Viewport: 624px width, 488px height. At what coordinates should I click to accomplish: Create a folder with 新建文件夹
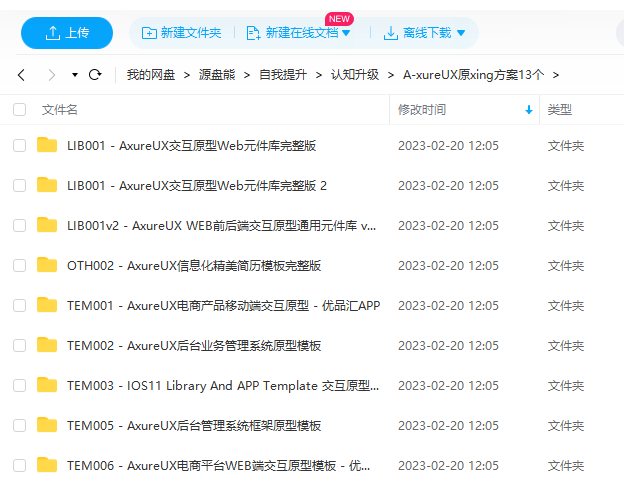tap(182, 33)
